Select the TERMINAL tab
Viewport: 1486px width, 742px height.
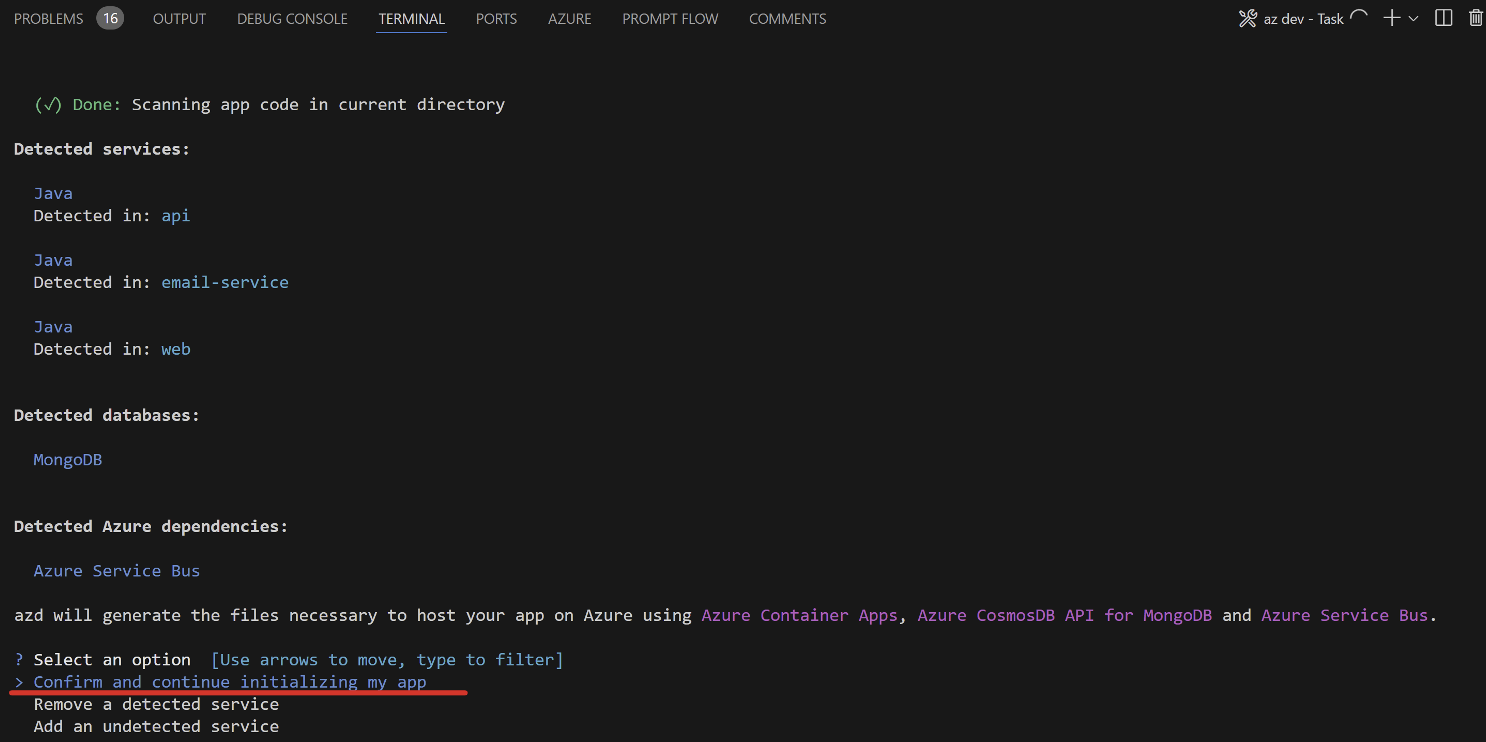coord(411,19)
